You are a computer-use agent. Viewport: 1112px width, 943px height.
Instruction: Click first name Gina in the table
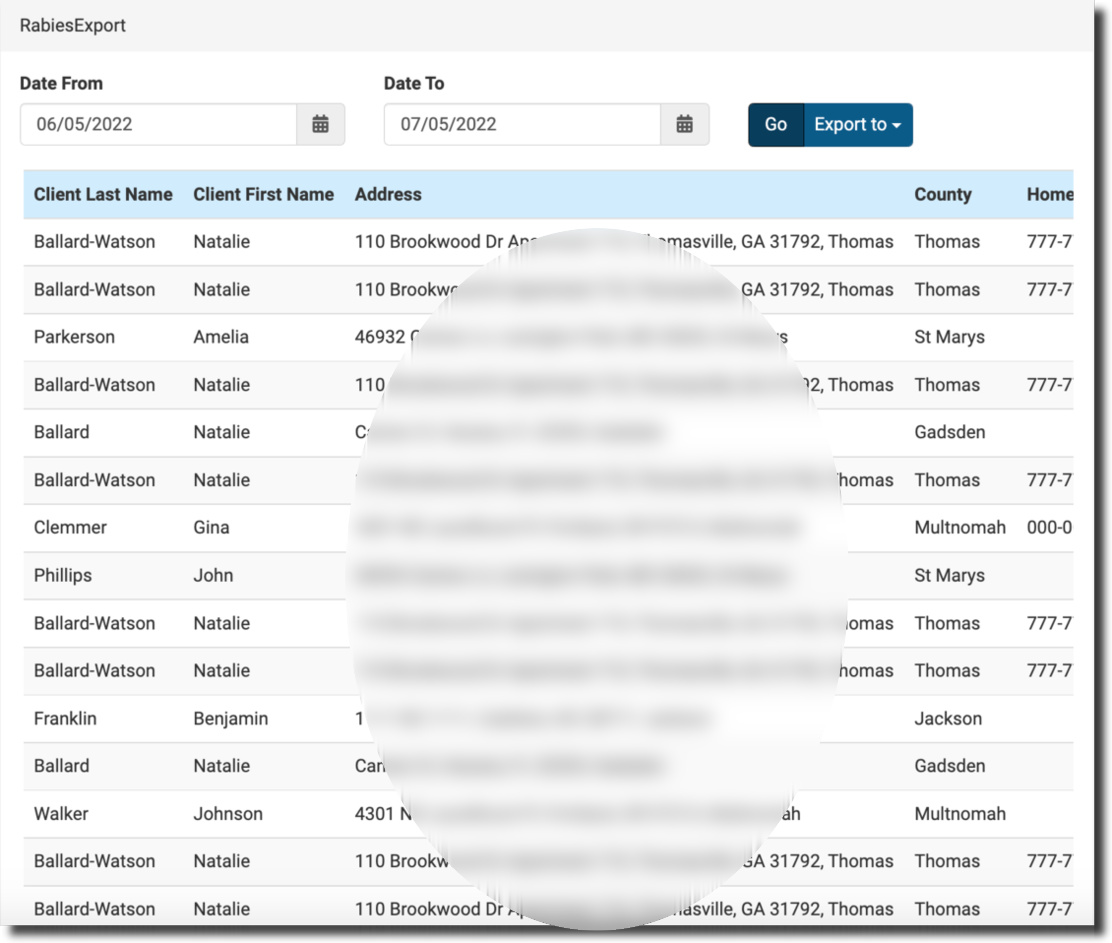click(x=211, y=527)
